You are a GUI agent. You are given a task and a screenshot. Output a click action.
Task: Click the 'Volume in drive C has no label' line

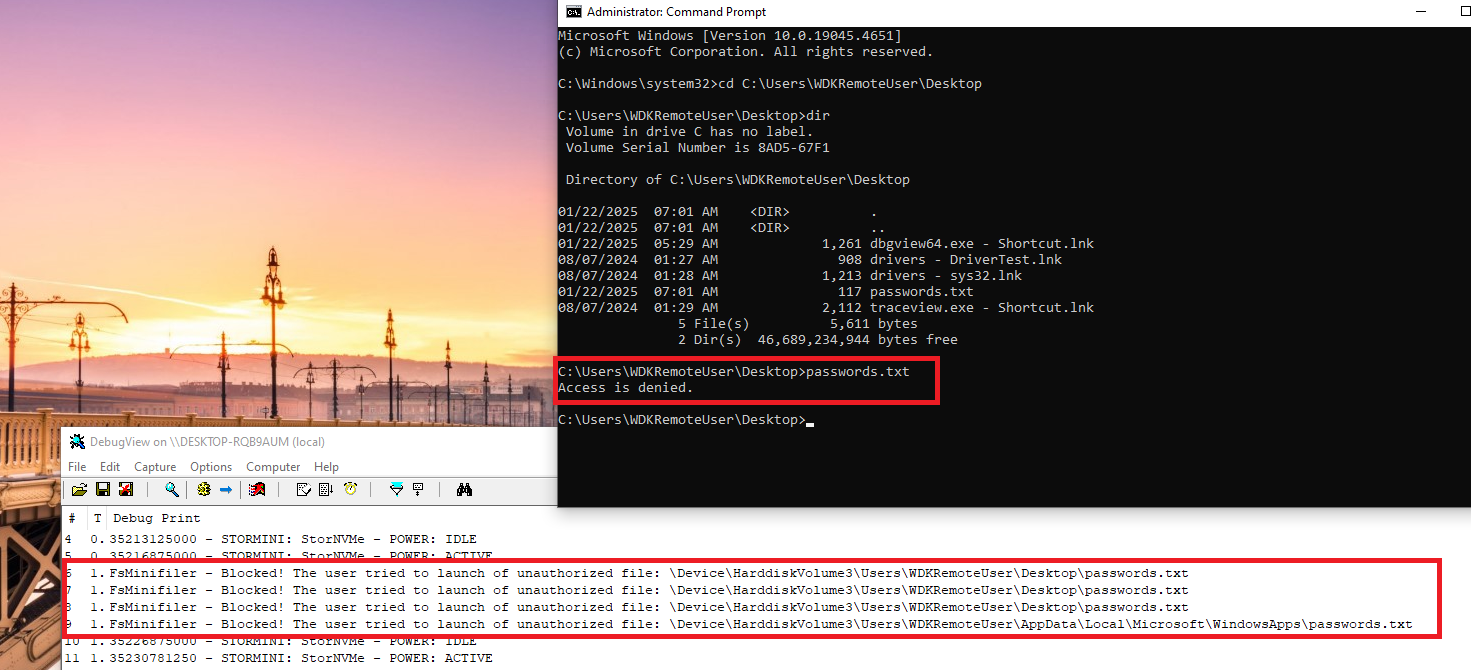coord(690,132)
